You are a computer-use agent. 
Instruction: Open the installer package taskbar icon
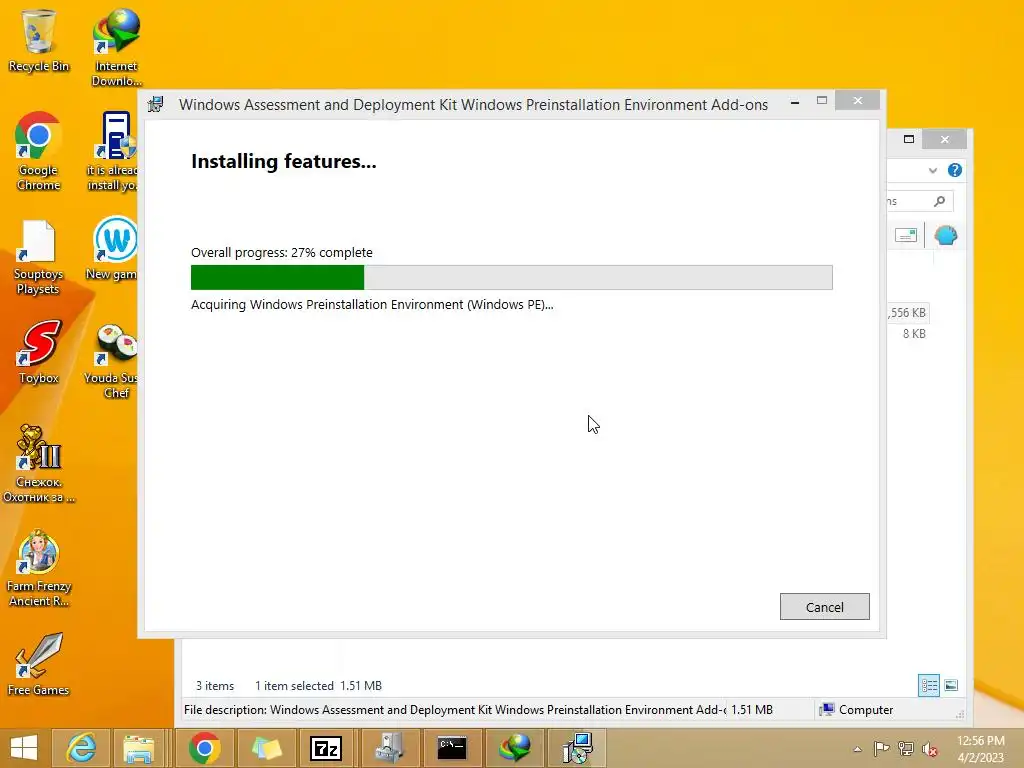tap(389, 748)
